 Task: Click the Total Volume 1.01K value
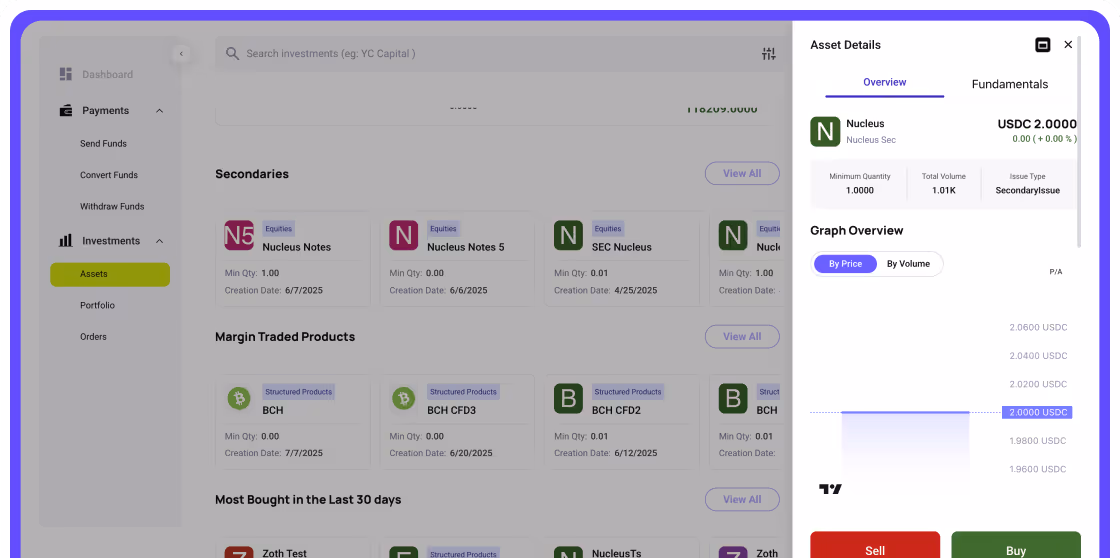[x=944, y=191]
